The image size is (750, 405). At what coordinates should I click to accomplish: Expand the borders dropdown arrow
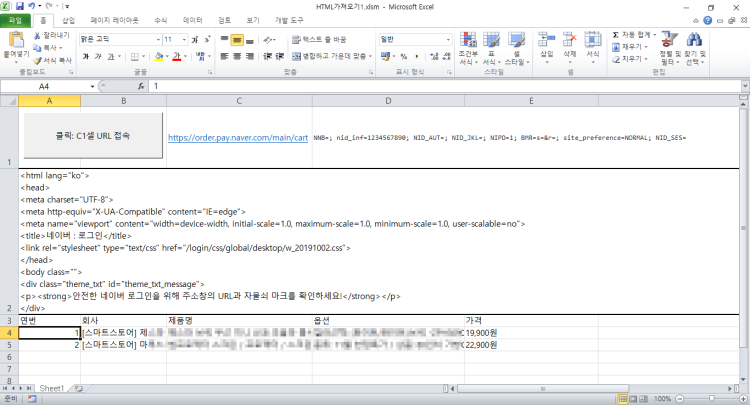[143, 56]
